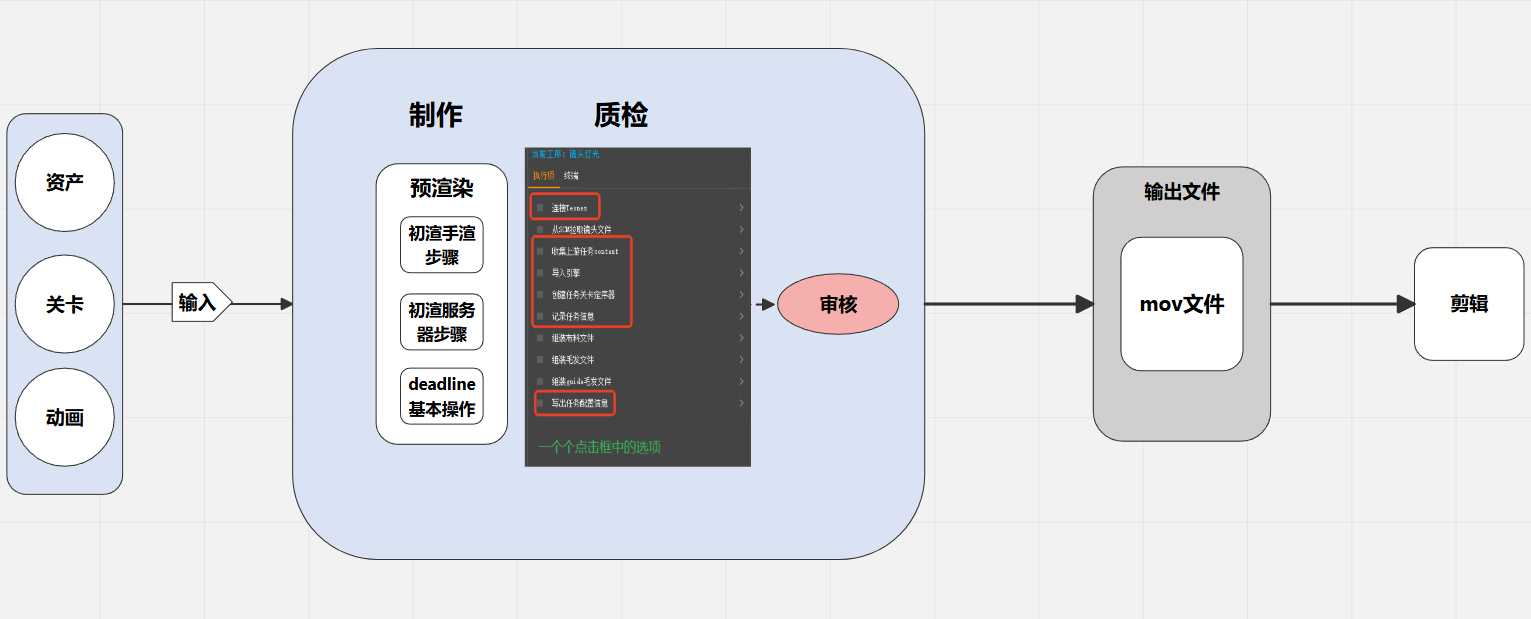
Task: Click the 预渲染 title
Action: (442, 188)
